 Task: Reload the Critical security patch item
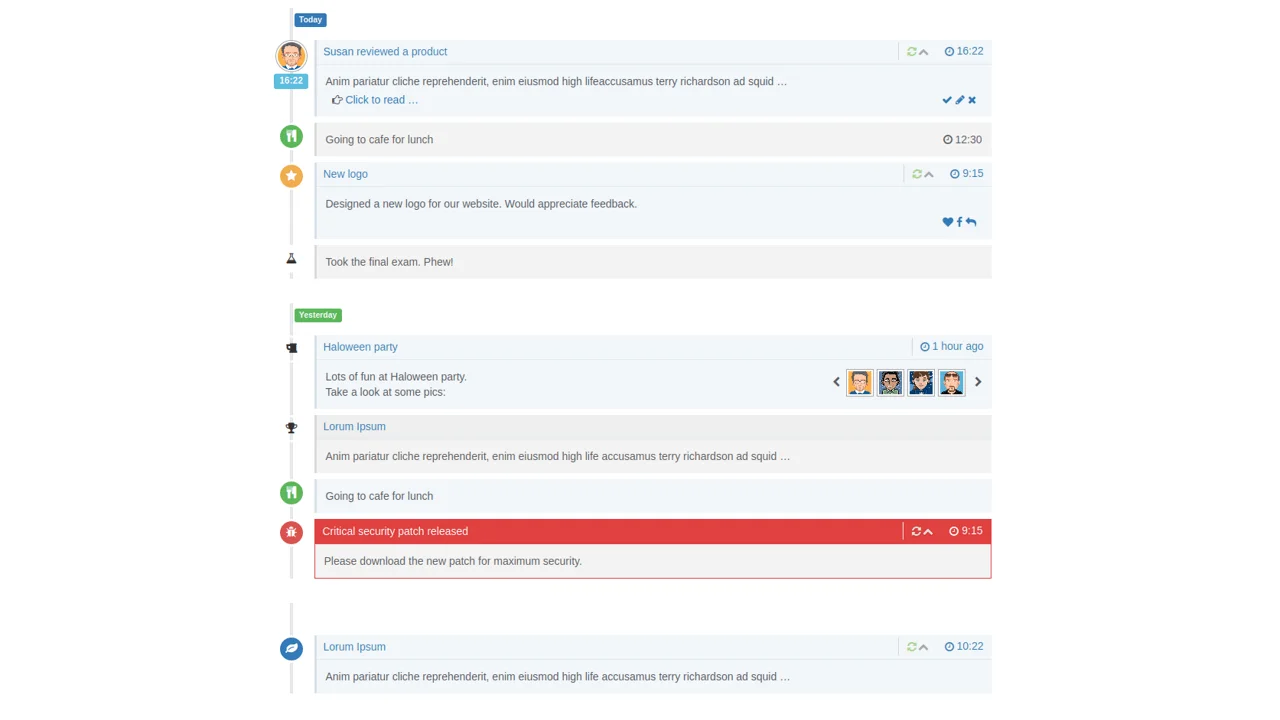[x=916, y=532]
